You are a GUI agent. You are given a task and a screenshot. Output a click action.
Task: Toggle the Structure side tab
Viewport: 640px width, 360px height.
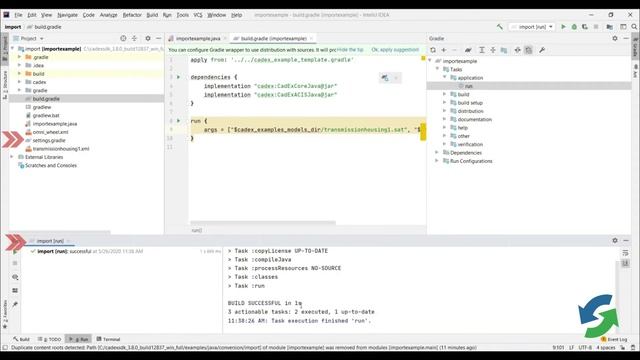click(x=5, y=84)
